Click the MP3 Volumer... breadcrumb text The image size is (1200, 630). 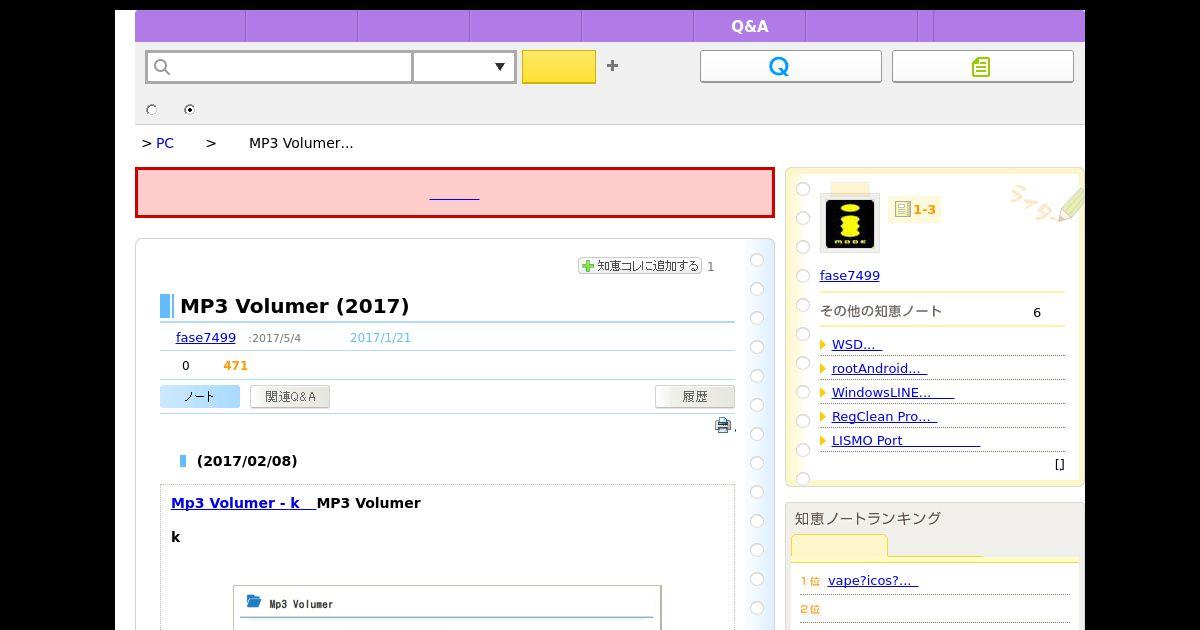[x=301, y=143]
